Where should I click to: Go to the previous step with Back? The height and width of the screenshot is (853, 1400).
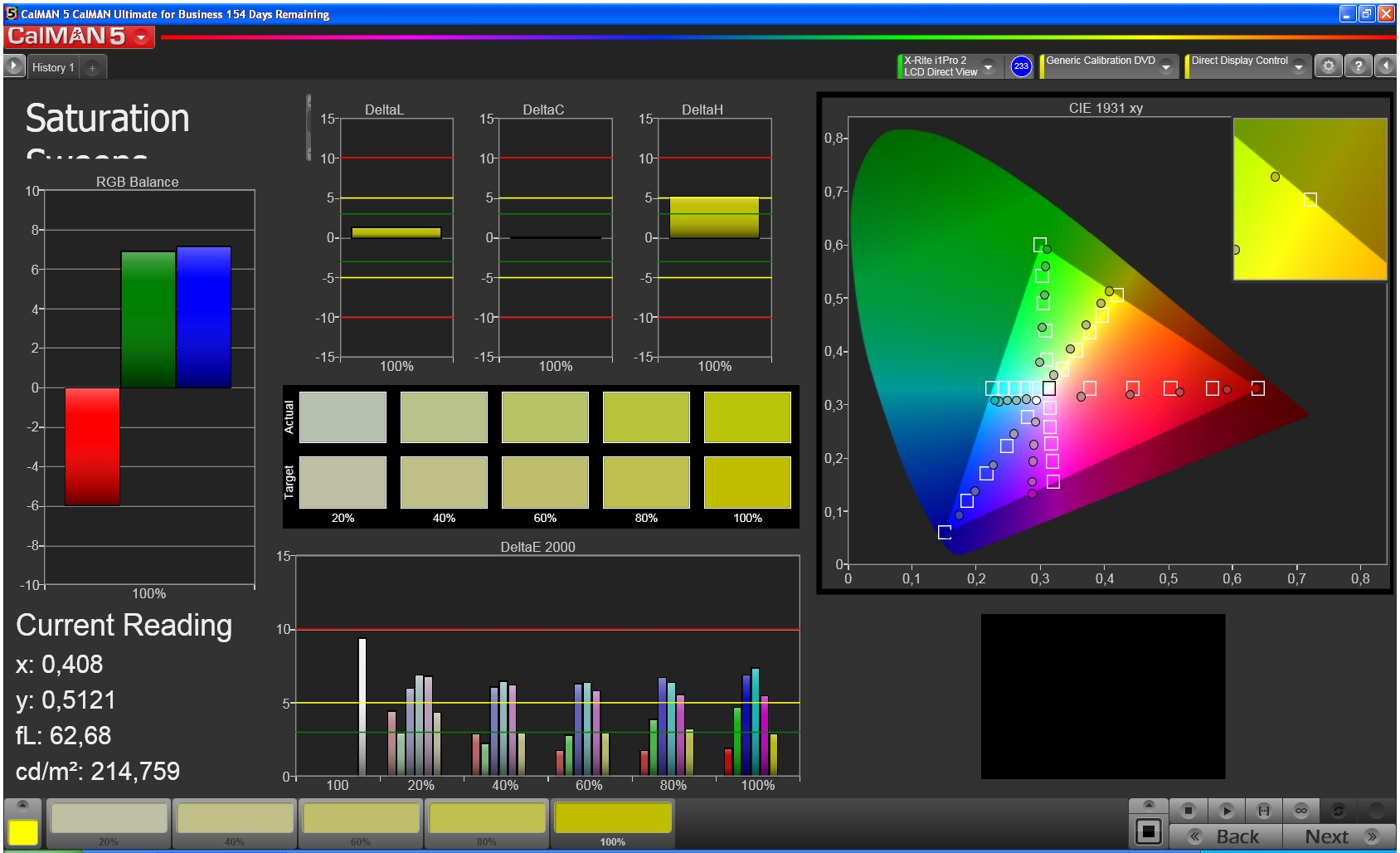(x=1225, y=836)
